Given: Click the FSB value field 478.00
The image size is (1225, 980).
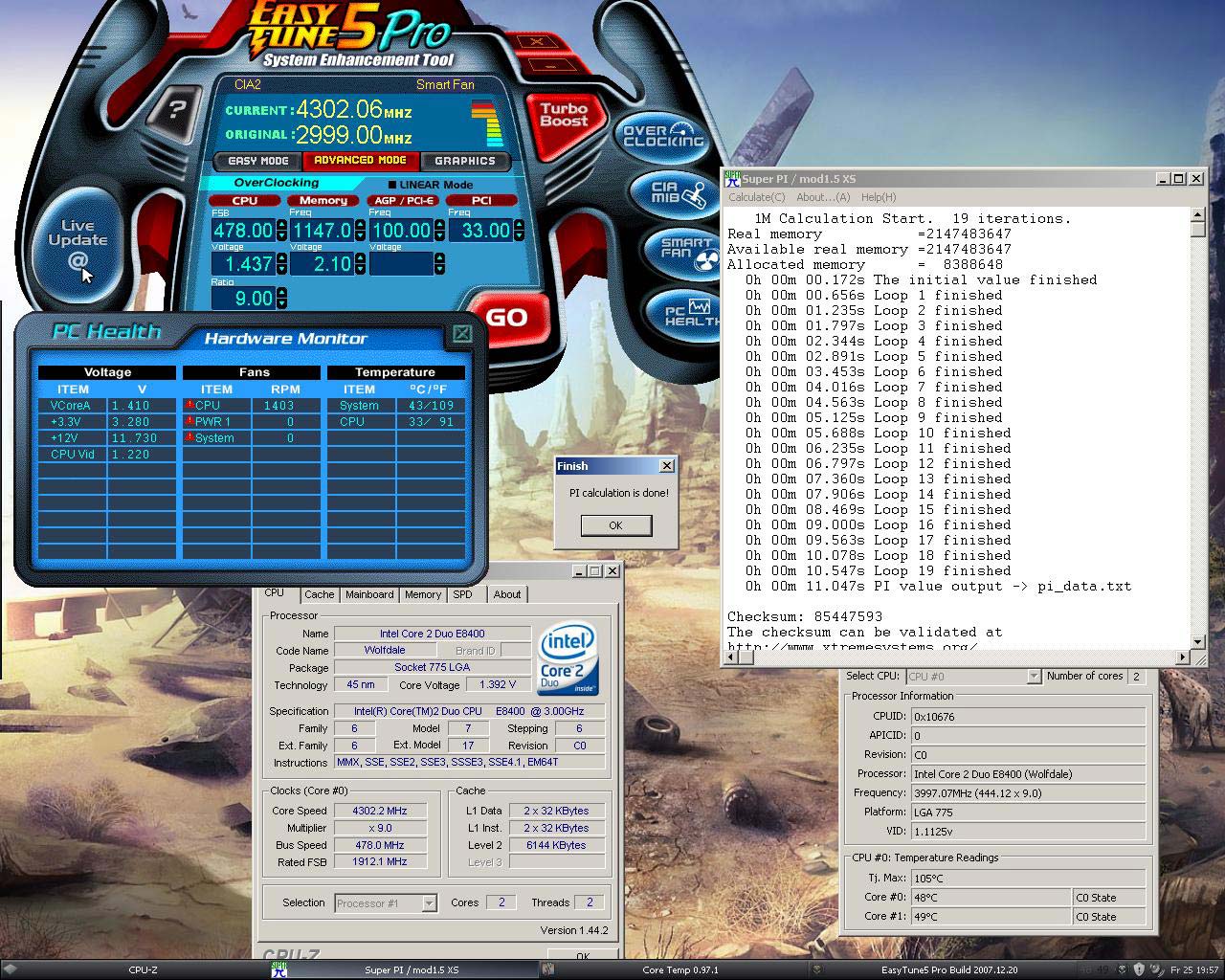Looking at the screenshot, I should pos(243,231).
